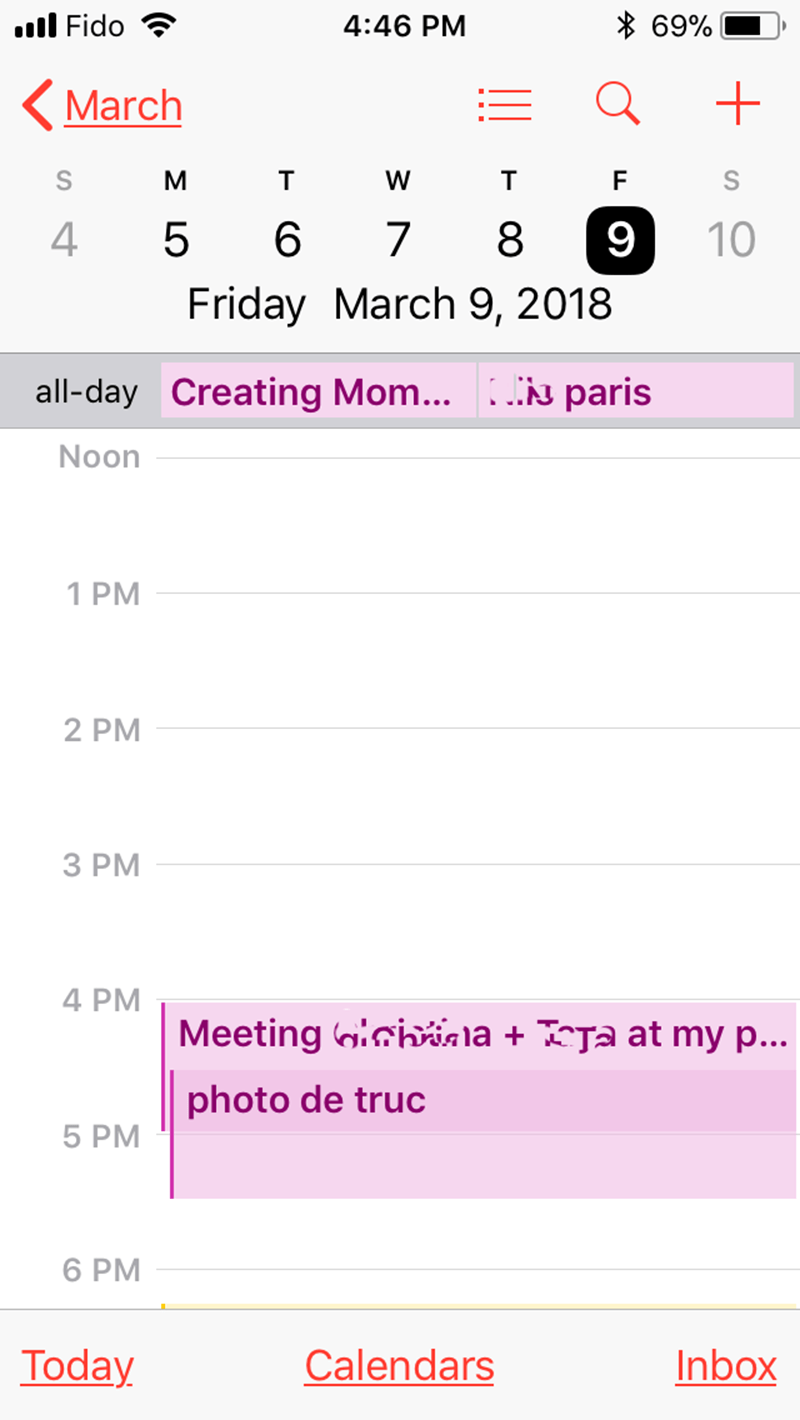This screenshot has height=1420, width=800.
Task: Tap the Wi-Fi status icon
Action: [x=157, y=26]
